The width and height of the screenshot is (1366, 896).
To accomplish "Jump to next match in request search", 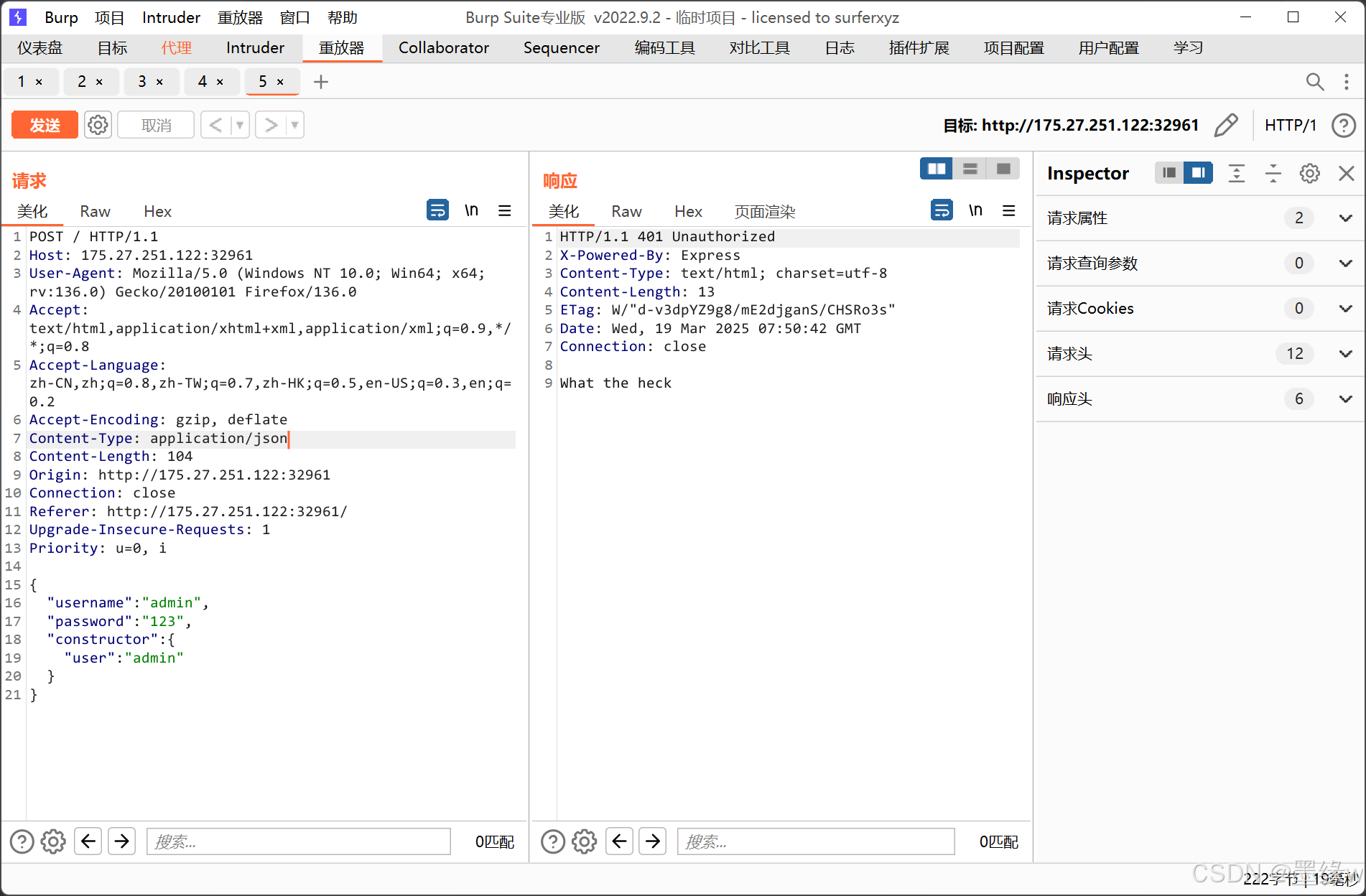I will point(122,841).
